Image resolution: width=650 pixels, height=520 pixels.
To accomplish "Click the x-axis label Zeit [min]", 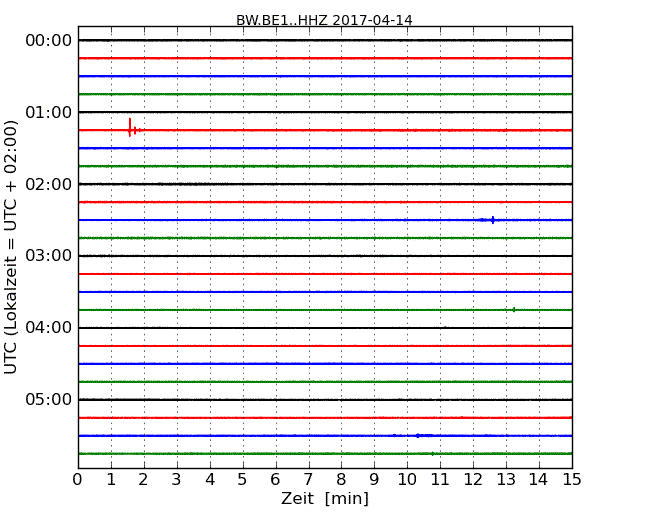I will tap(325, 498).
